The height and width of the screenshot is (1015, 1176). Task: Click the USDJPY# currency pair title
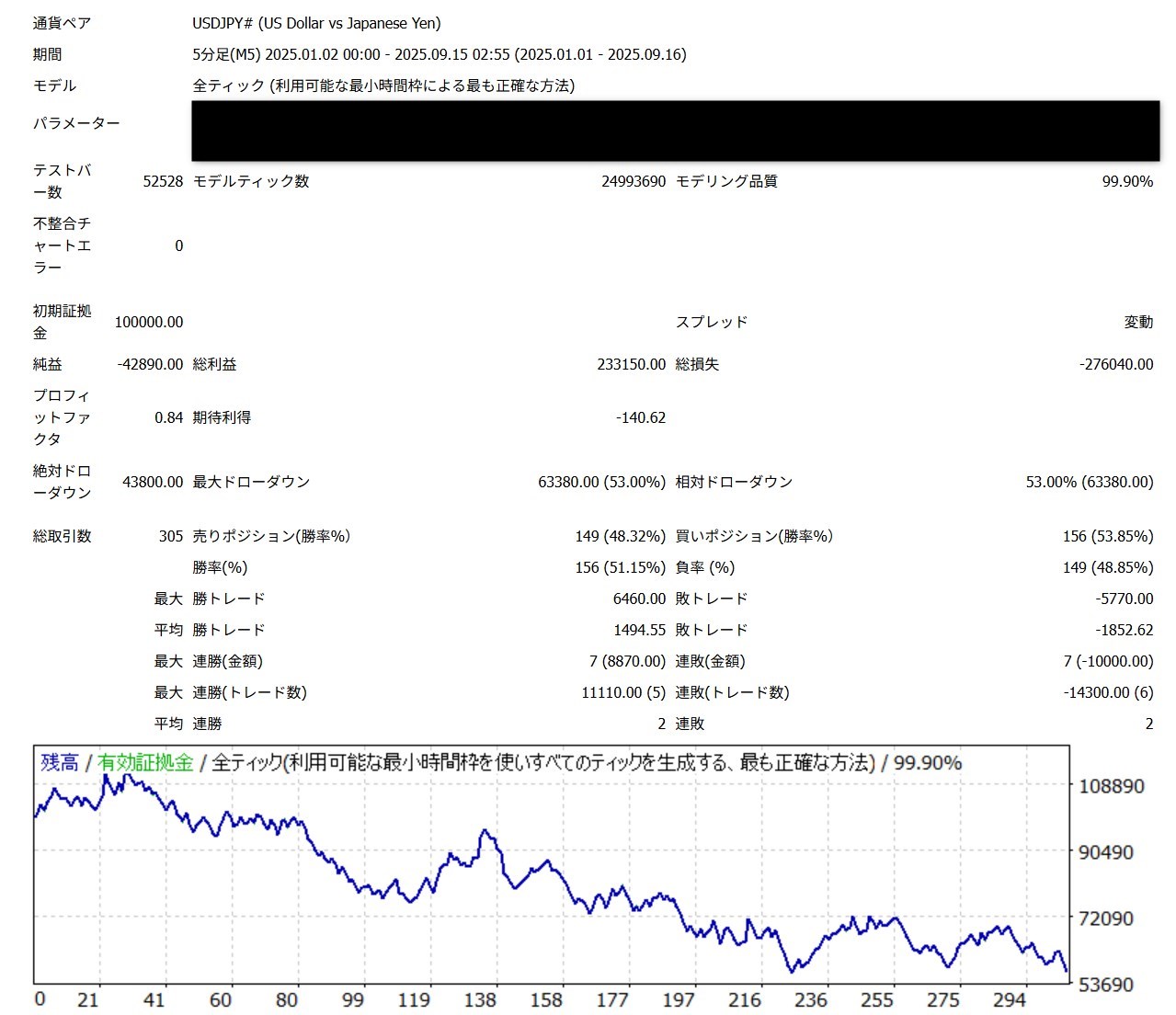[x=316, y=23]
